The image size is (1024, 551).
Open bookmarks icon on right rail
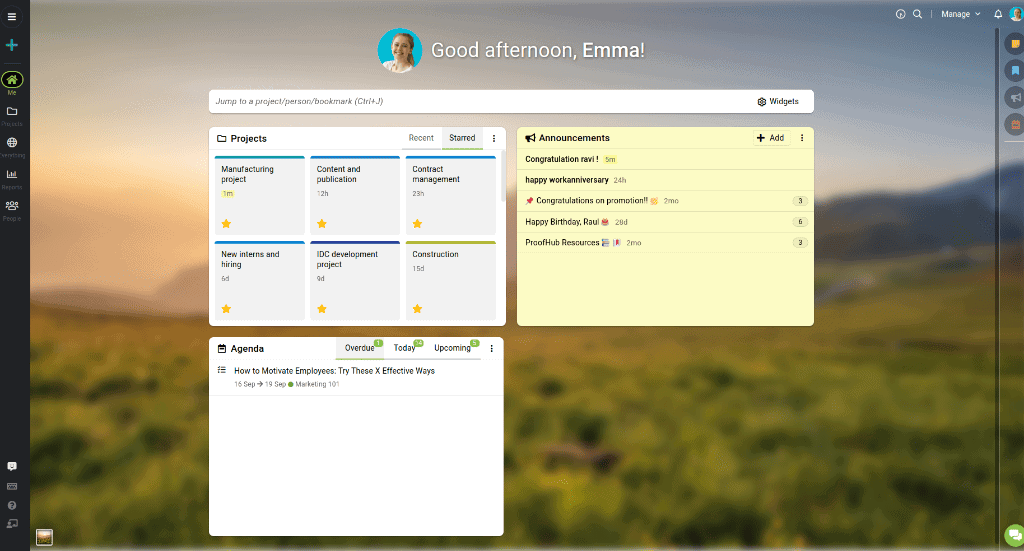point(1015,71)
